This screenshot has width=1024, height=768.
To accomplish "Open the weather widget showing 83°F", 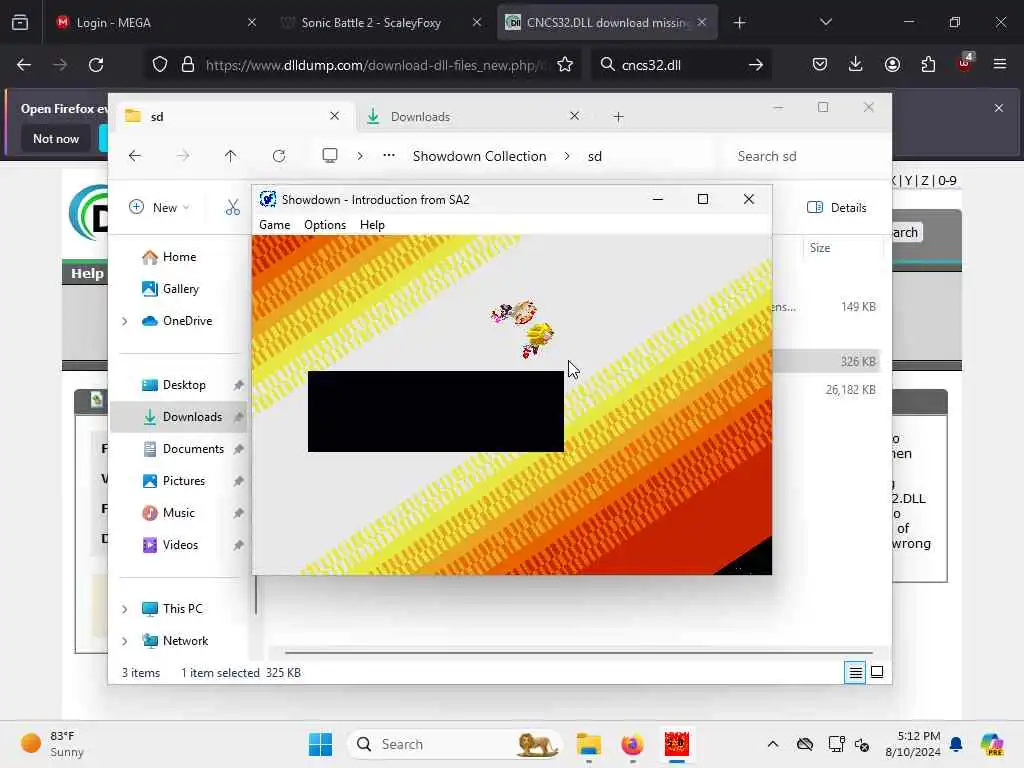I will coord(54,744).
